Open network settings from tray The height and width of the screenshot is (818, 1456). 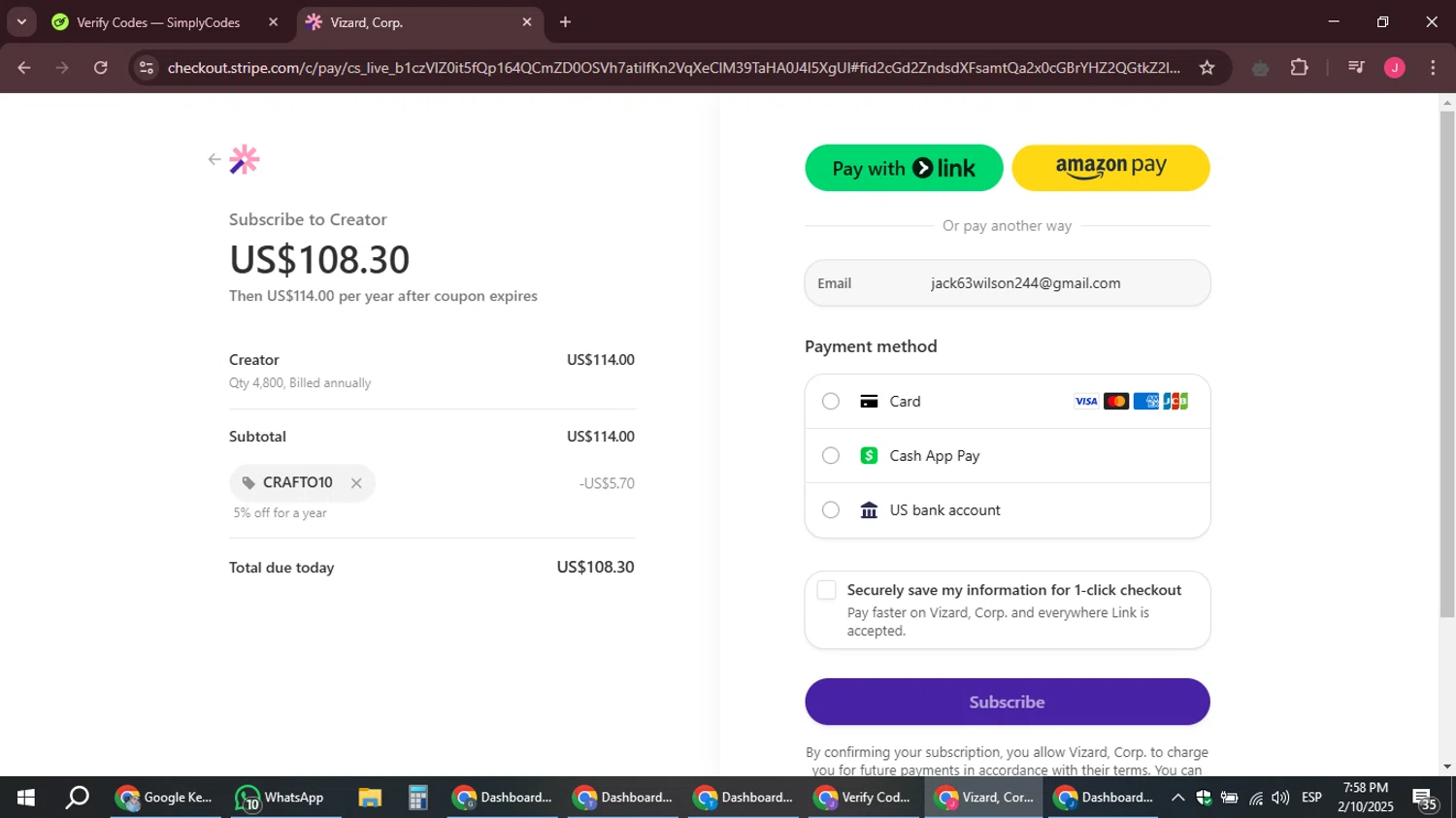(1256, 798)
